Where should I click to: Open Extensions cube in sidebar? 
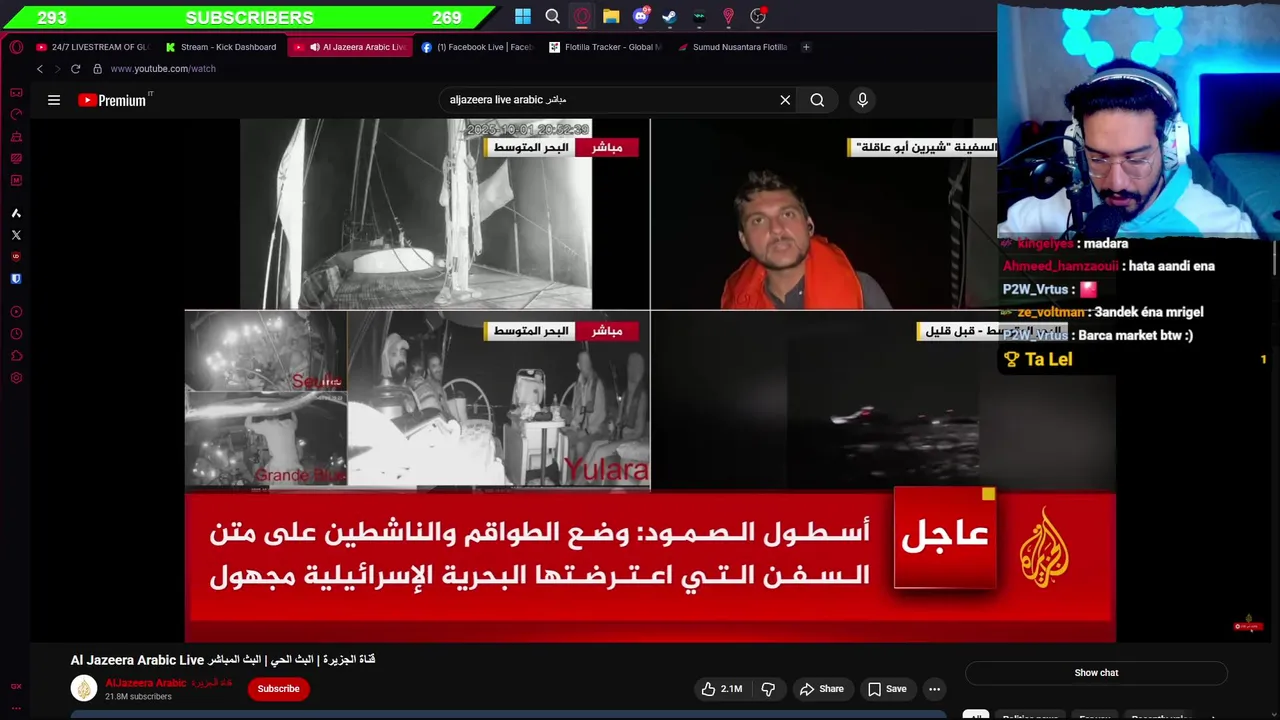[16, 356]
